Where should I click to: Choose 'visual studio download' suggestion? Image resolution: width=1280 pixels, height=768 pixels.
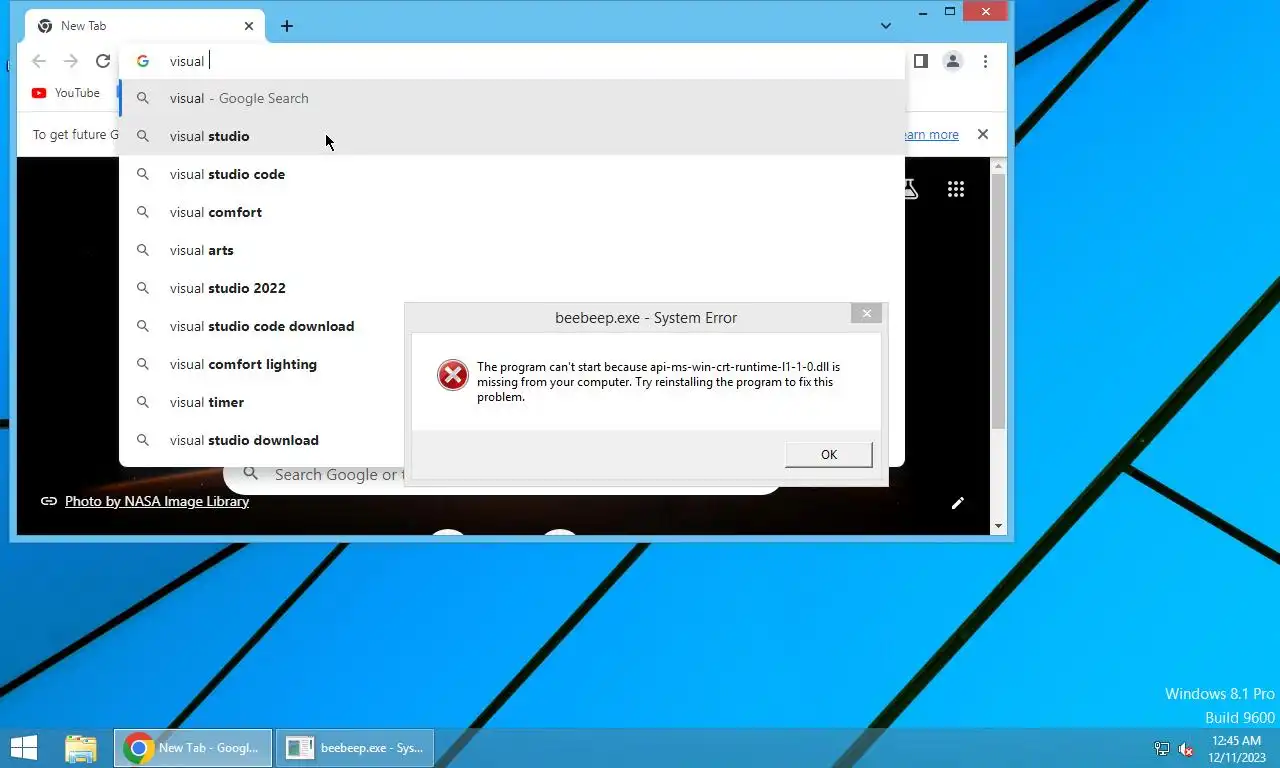coord(262,440)
